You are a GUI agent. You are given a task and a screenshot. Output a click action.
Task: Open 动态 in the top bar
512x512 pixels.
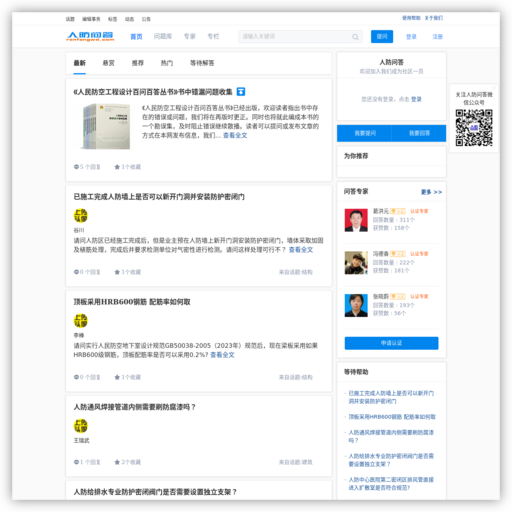(x=129, y=19)
